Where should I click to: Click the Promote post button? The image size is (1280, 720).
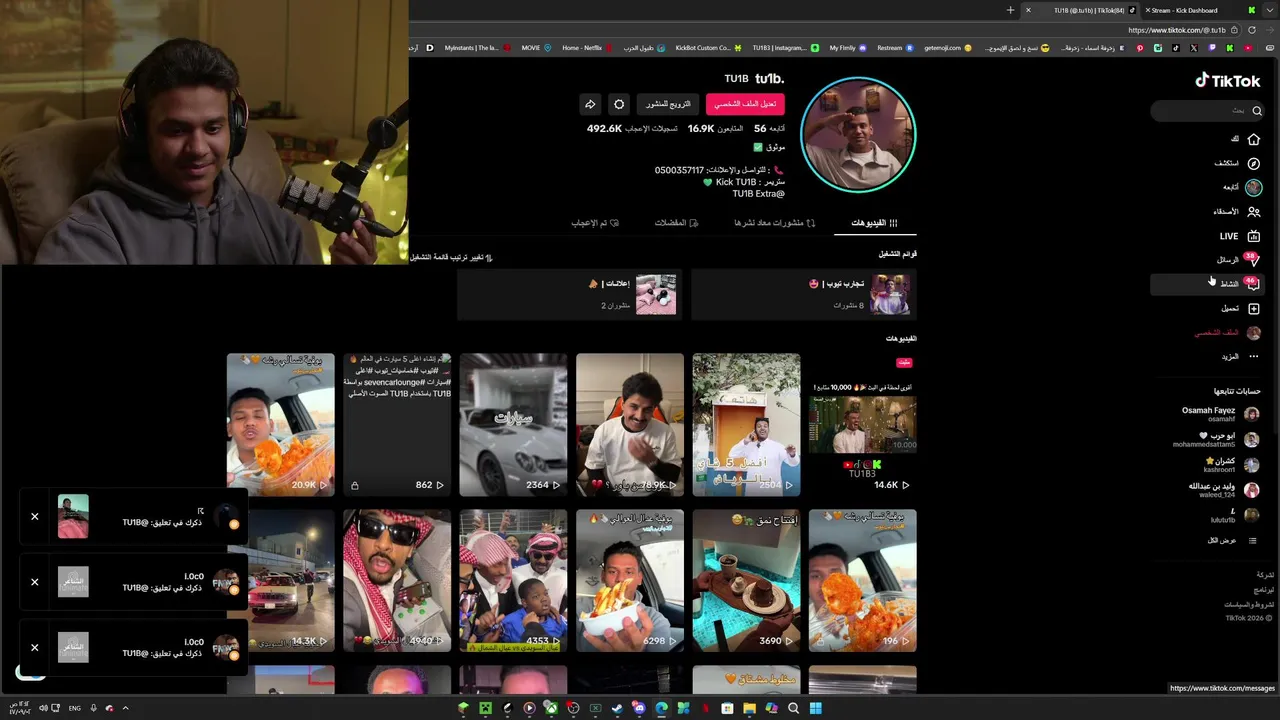pyautogui.click(x=668, y=104)
